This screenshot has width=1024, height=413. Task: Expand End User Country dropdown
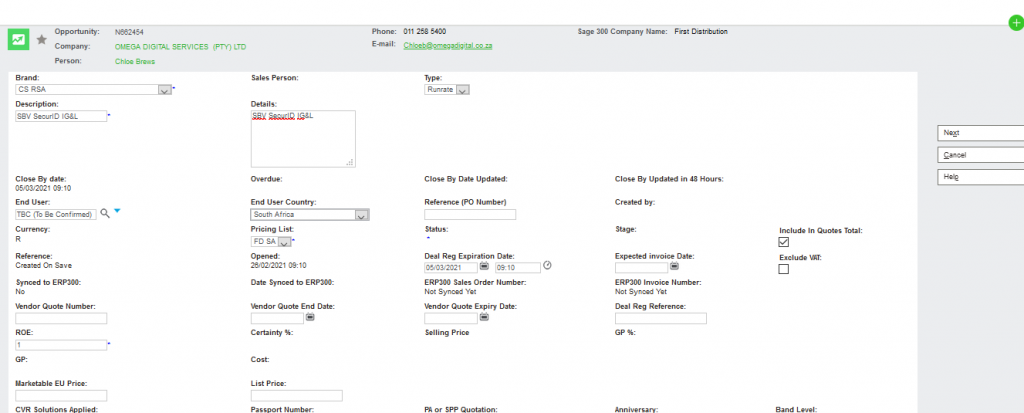[362, 214]
